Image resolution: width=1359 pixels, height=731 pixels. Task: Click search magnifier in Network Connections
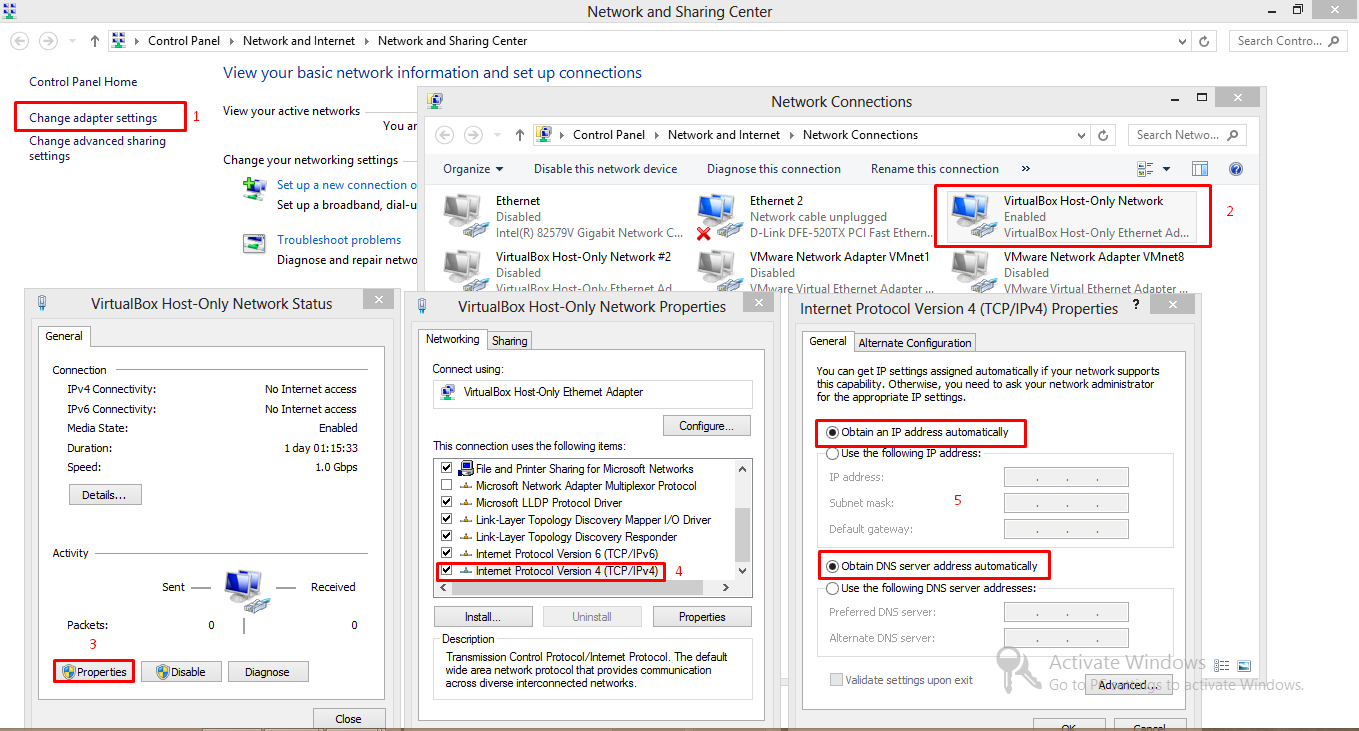(1232, 135)
